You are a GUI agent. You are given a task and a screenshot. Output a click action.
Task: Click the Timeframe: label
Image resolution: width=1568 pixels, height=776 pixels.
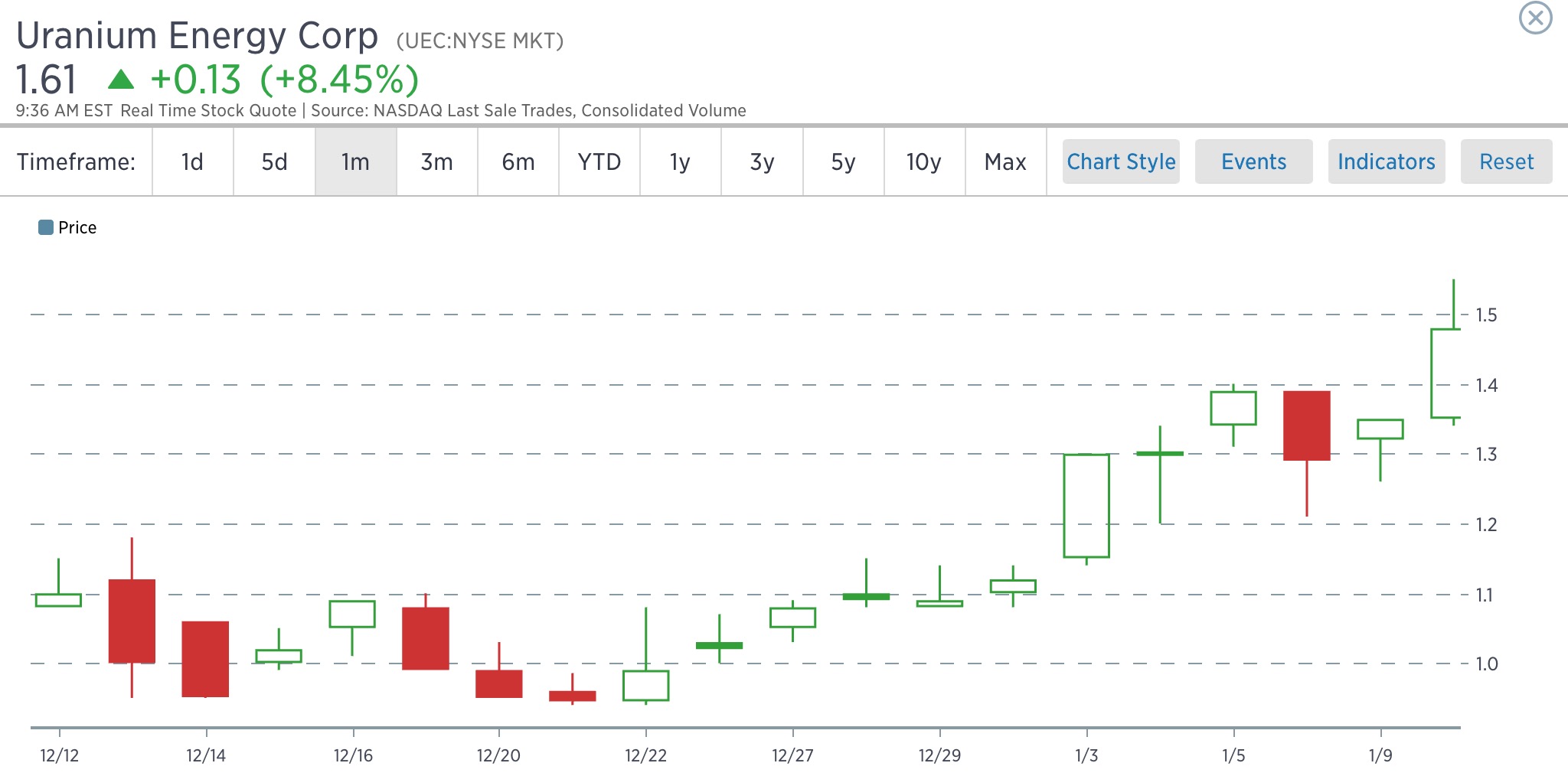point(76,161)
